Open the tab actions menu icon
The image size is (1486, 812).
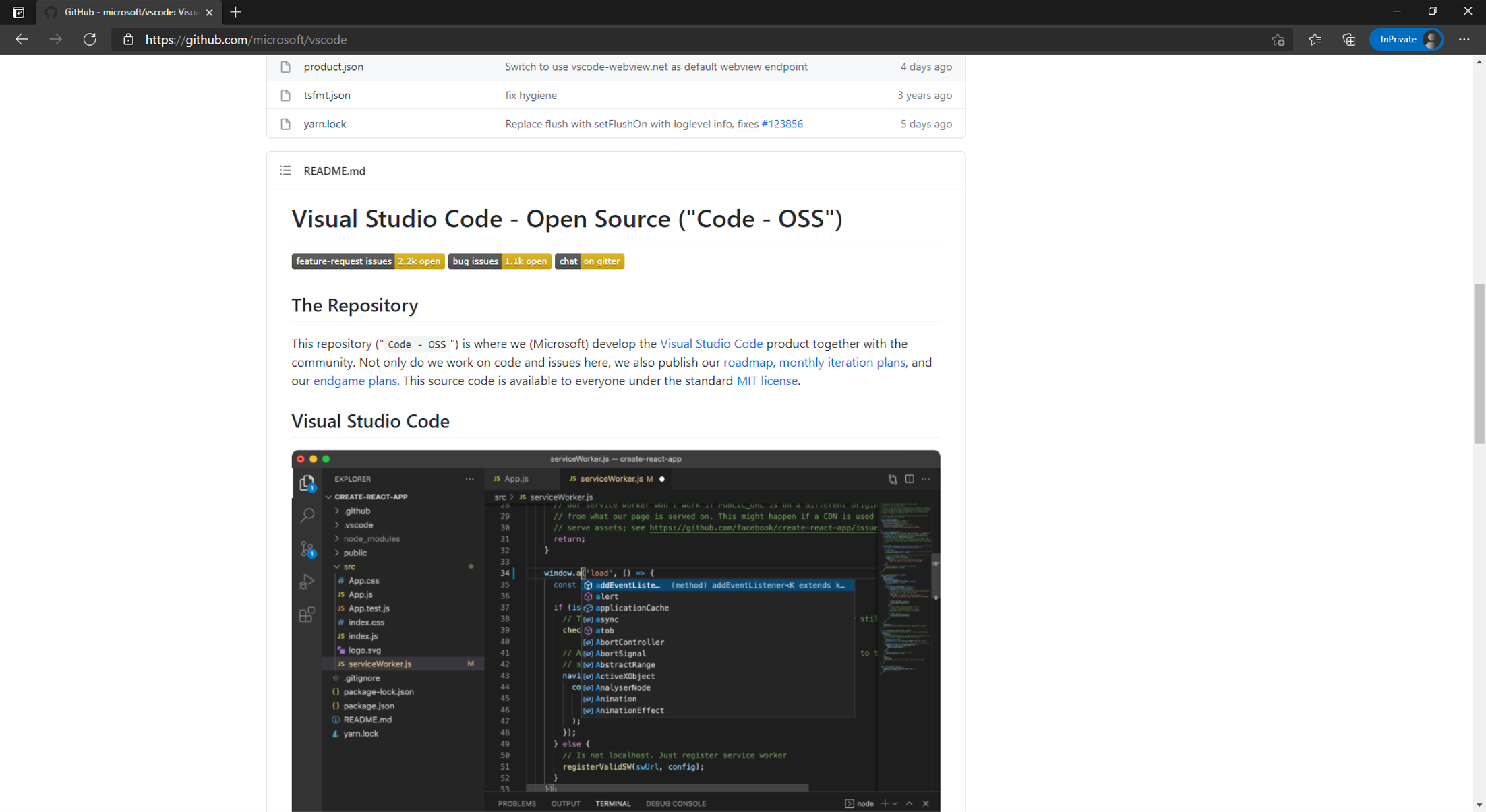[18, 12]
